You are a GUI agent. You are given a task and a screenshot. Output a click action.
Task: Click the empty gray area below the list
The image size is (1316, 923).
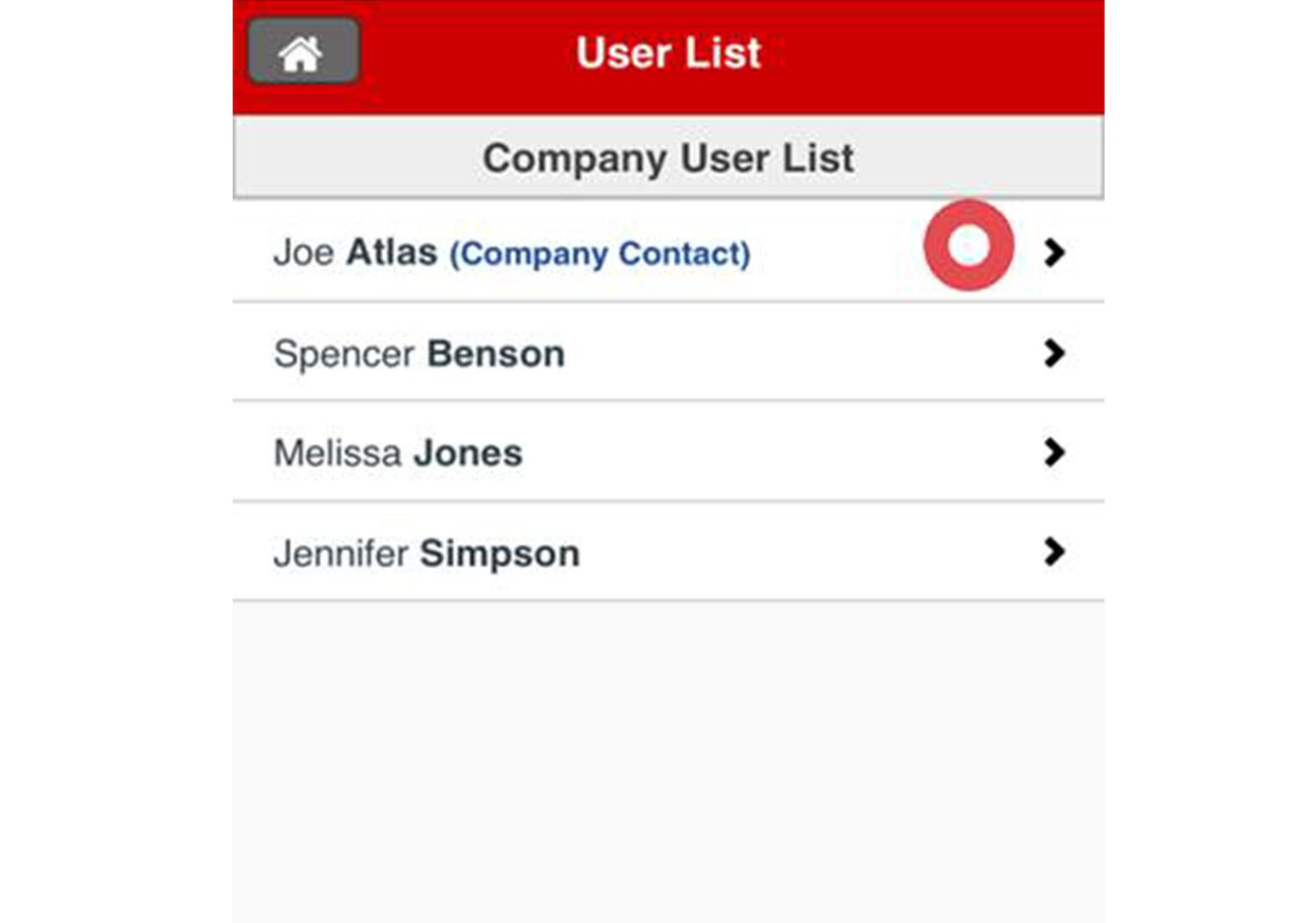click(x=668, y=756)
